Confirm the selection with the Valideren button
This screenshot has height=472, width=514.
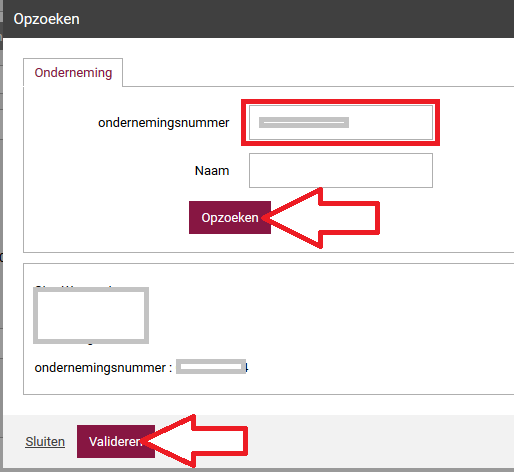click(x=116, y=441)
